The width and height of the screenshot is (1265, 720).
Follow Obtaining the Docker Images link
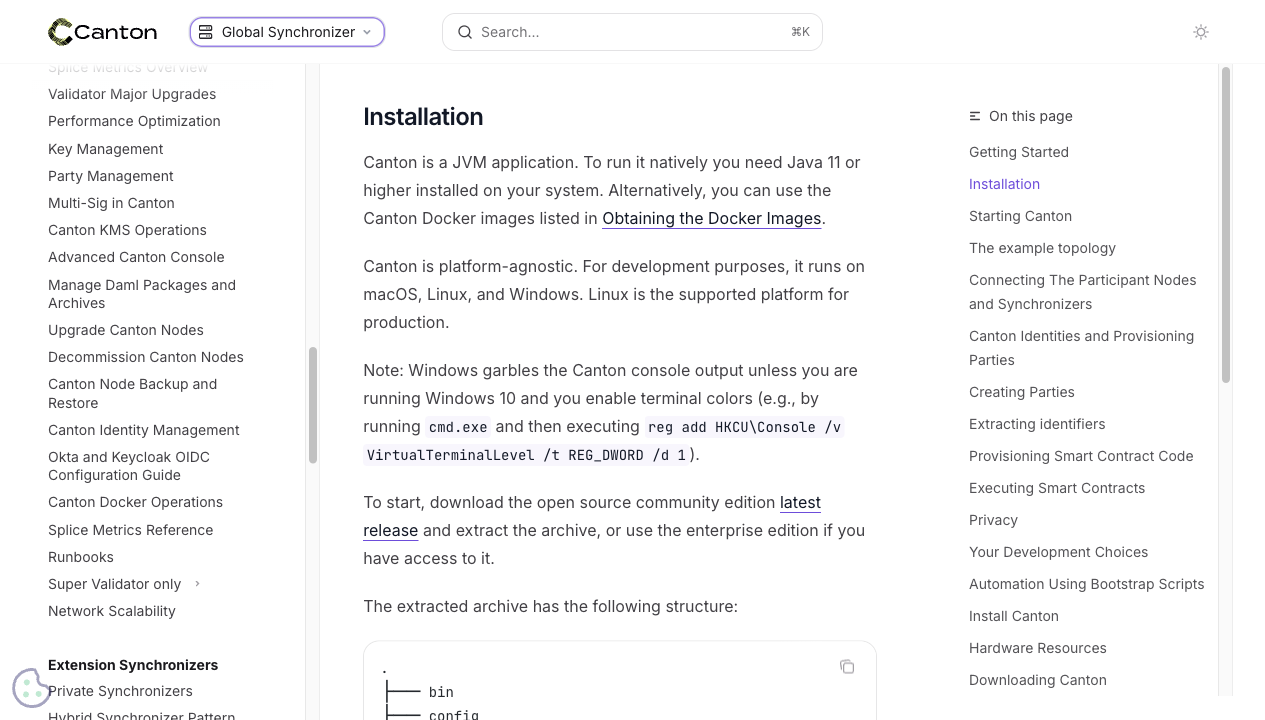pyautogui.click(x=712, y=218)
